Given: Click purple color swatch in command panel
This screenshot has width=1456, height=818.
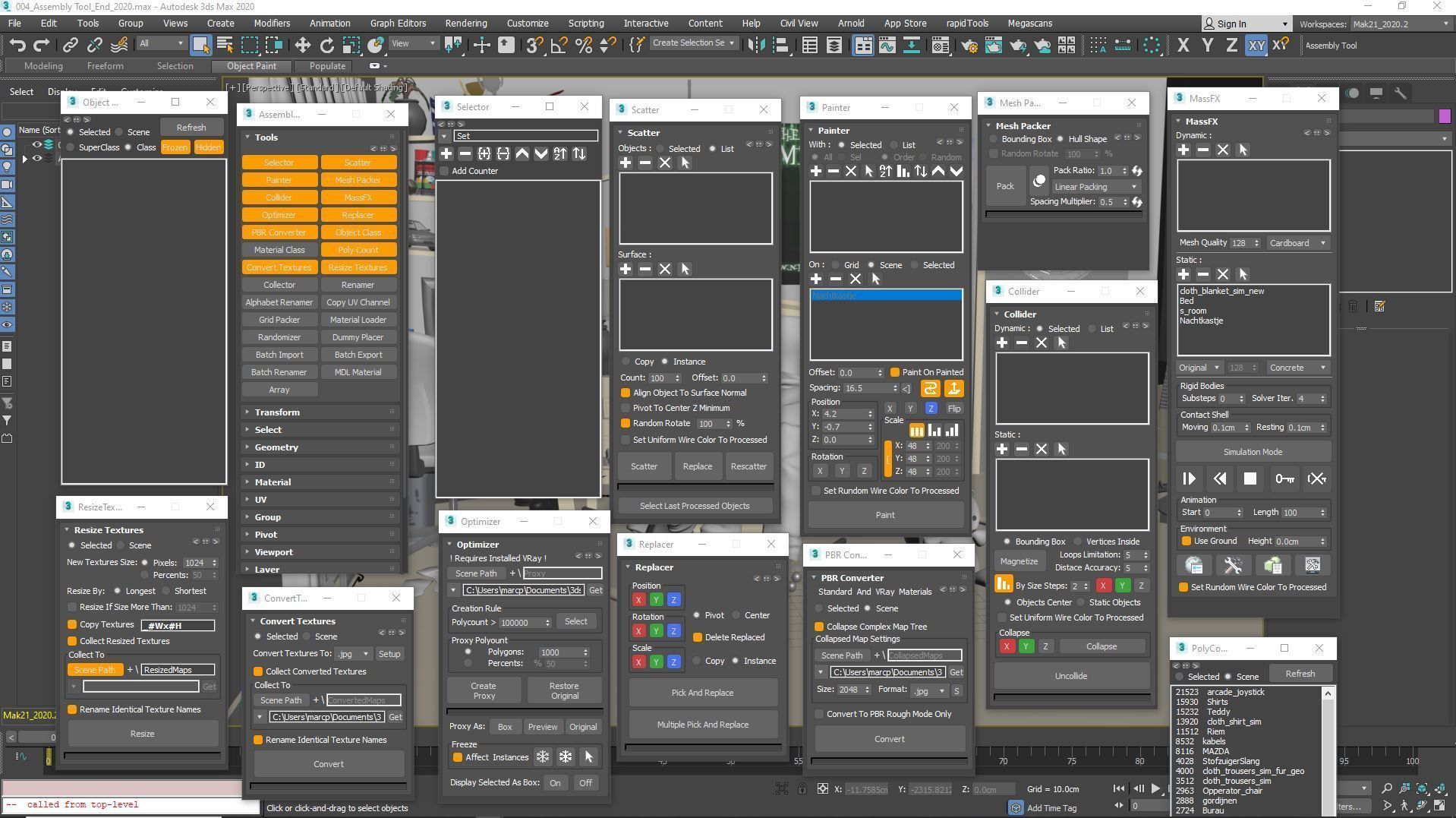Looking at the screenshot, I should (1444, 116).
